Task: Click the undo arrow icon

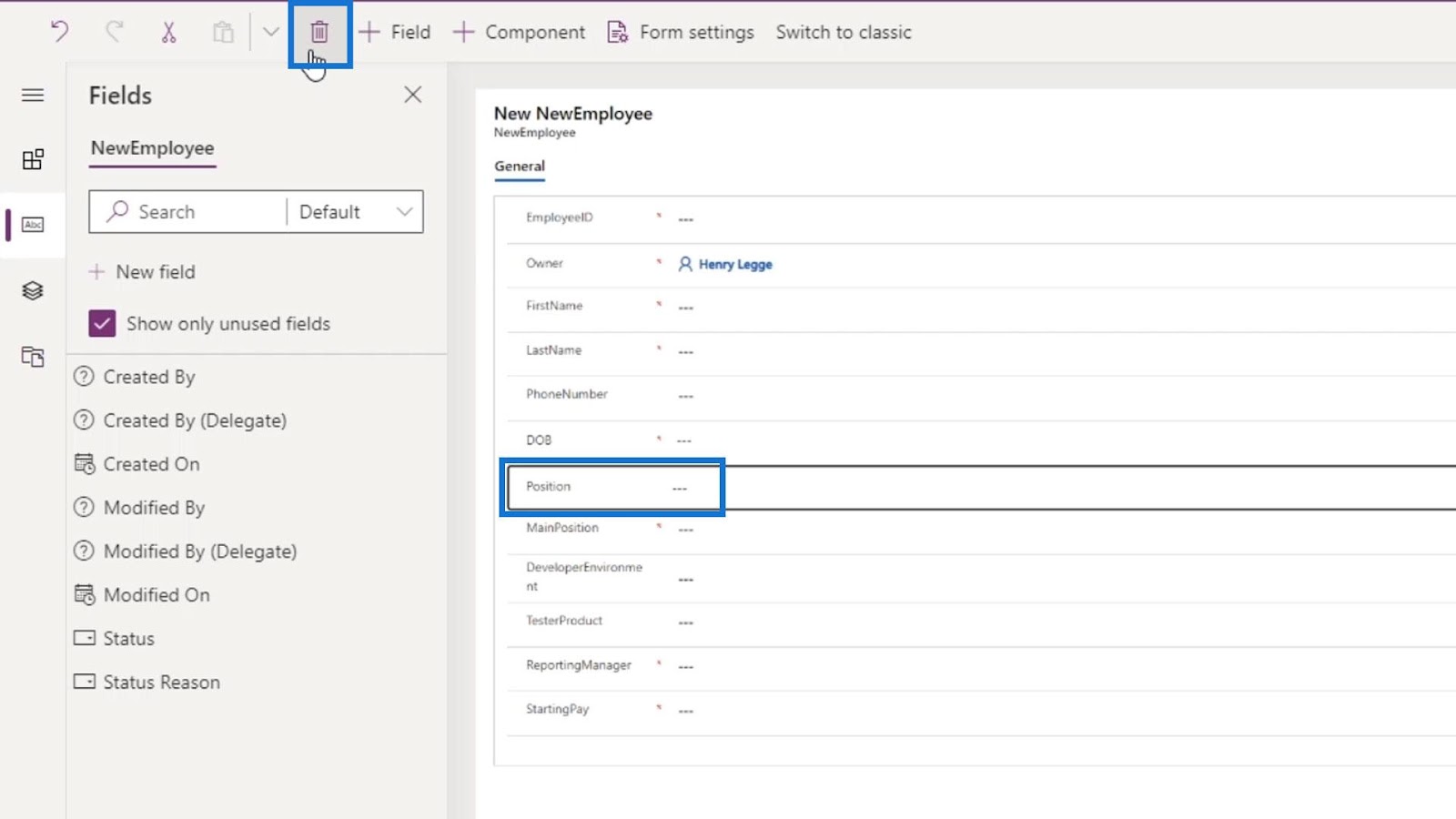Action: click(x=60, y=32)
